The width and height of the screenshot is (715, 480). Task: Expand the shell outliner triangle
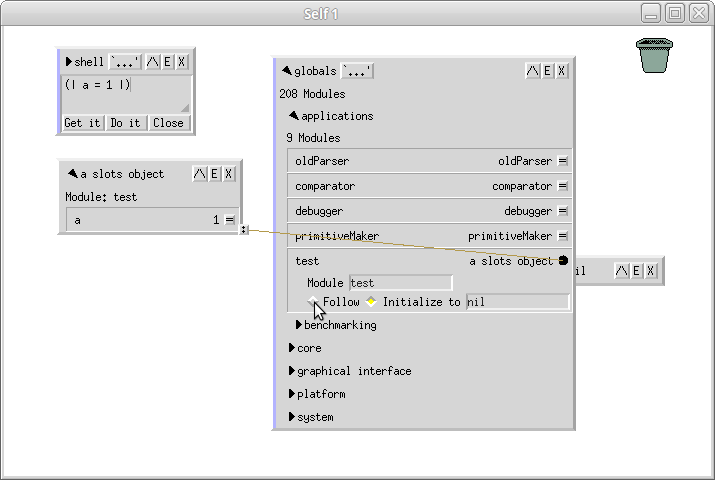click(x=69, y=62)
